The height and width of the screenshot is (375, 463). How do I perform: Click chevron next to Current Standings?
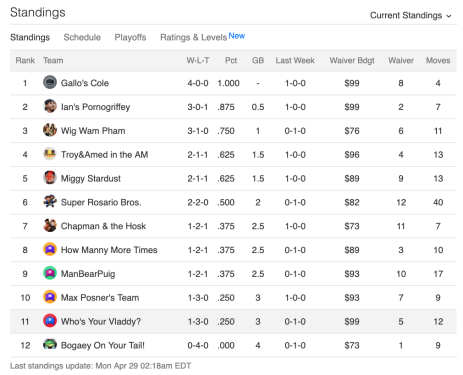coord(449,16)
